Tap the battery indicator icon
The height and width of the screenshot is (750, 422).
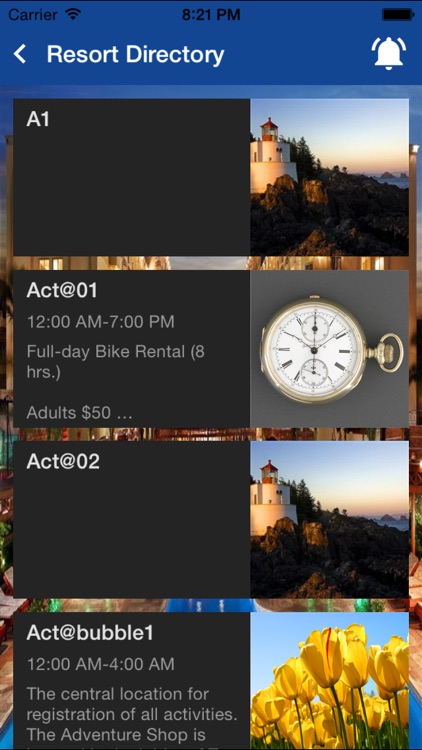(x=397, y=15)
